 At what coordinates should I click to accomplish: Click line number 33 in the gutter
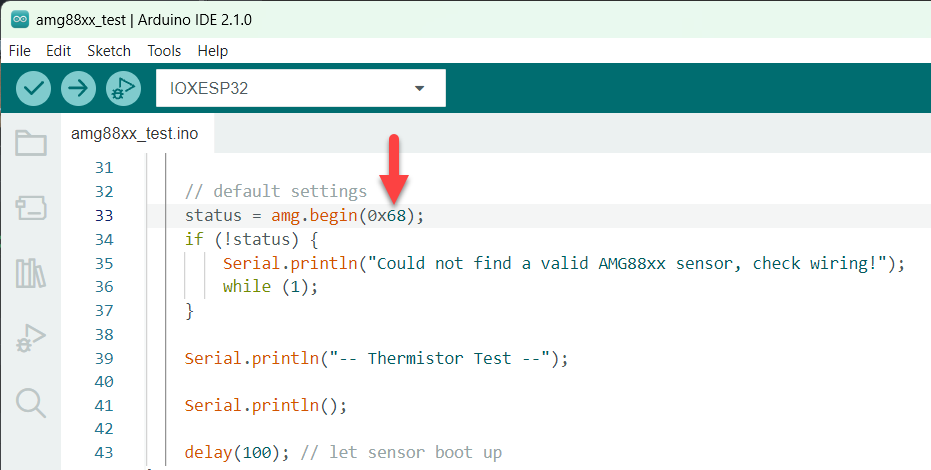[104, 215]
